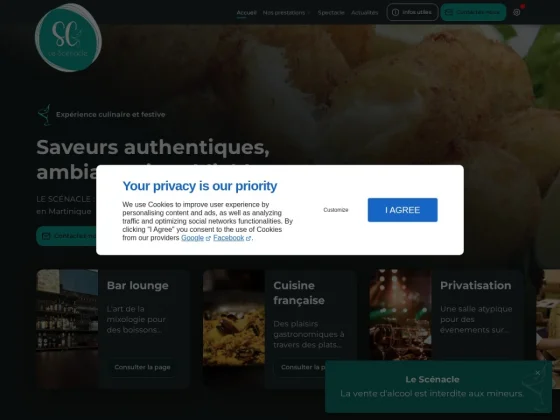Click the Infos utiles header button
Viewport: 560px width, 420px height.
pyautogui.click(x=412, y=12)
